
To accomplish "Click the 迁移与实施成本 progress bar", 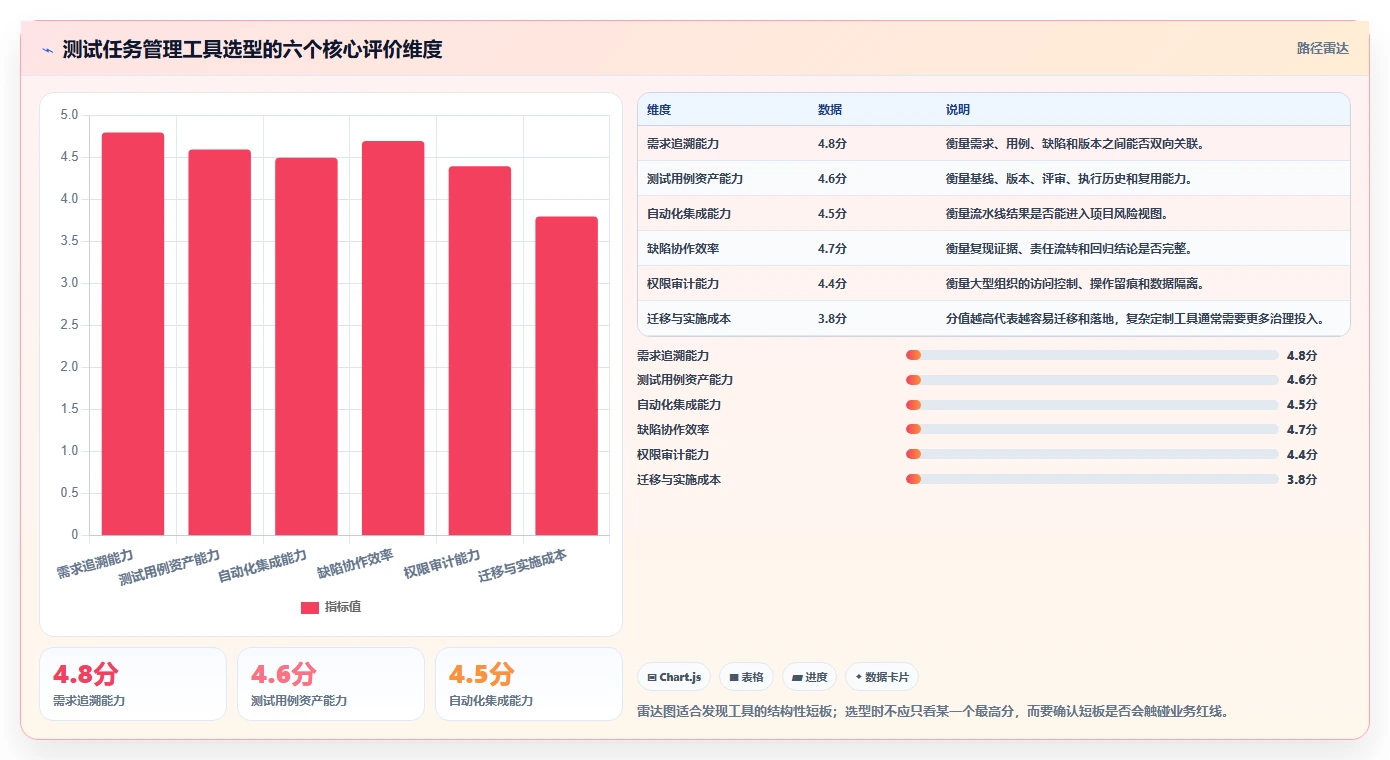I will [1092, 479].
